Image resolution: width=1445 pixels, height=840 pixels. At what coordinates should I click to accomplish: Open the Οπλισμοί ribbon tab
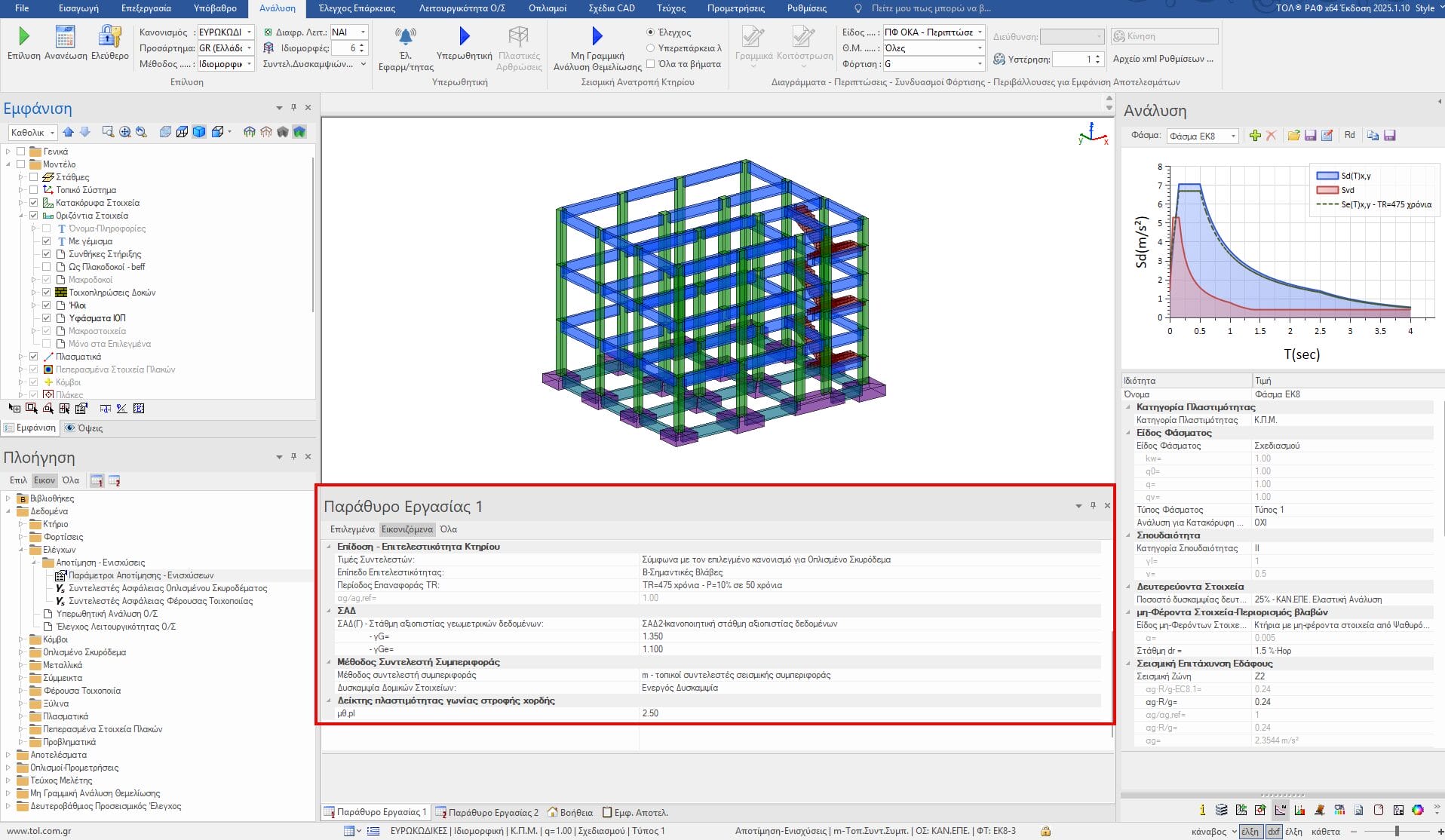547,8
